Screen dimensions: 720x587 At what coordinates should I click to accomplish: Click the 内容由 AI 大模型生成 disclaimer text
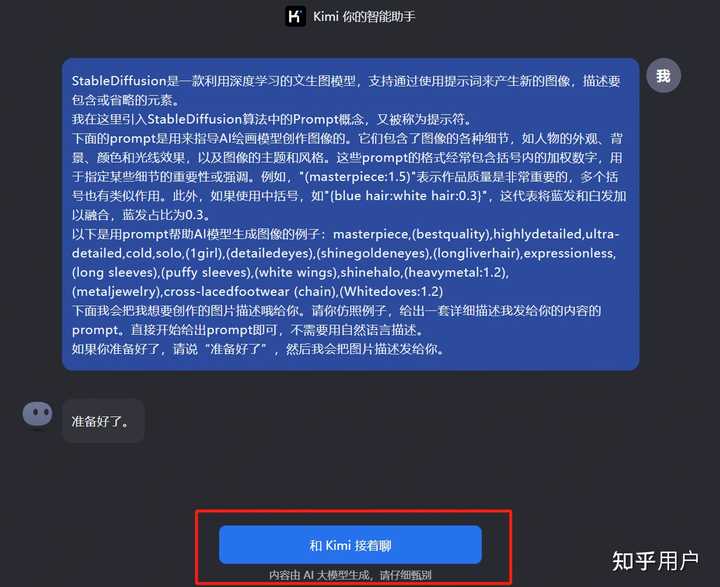[350, 575]
